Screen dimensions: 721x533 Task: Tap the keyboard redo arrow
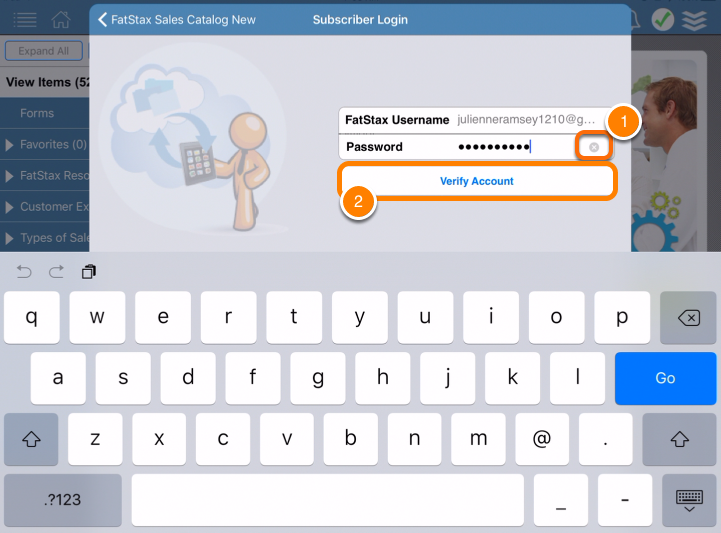(56, 272)
